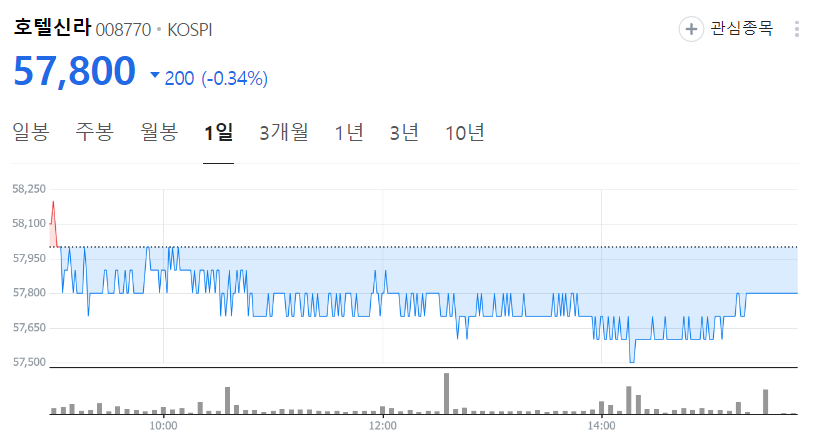This screenshot has height=434, width=815.
Task: Click the 58,100 y-axis label
Action: (x=29, y=223)
